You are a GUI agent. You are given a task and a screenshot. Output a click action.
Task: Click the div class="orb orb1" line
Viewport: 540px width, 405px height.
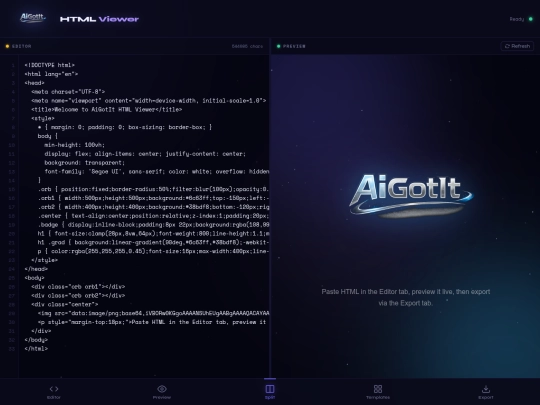(78, 287)
